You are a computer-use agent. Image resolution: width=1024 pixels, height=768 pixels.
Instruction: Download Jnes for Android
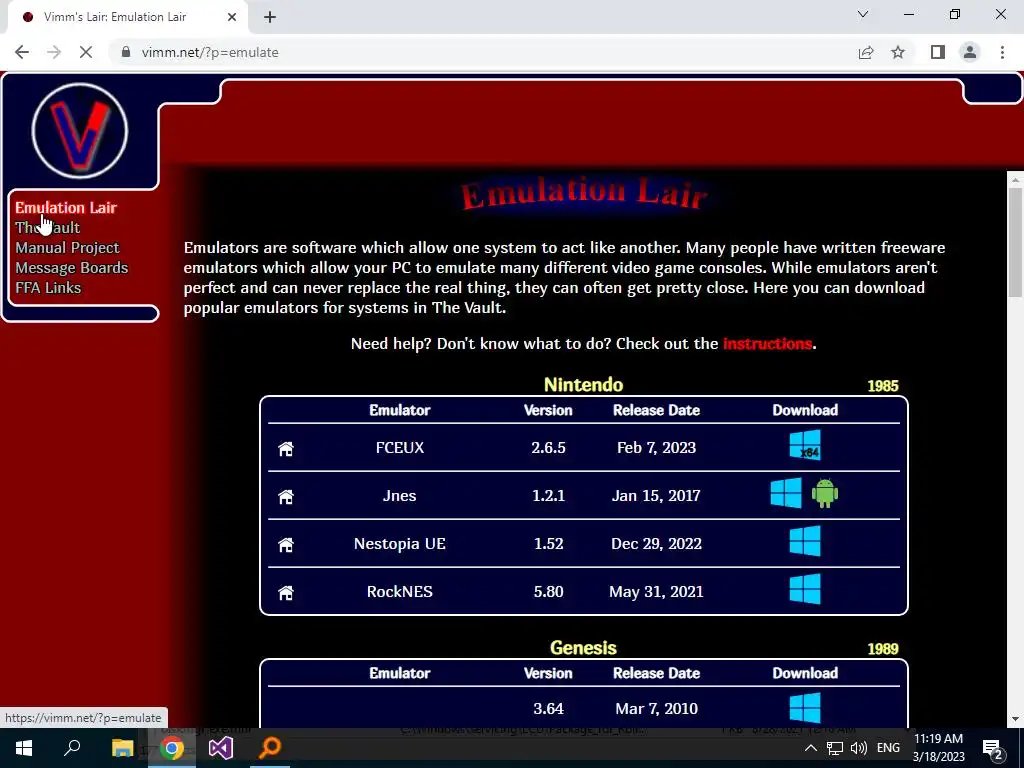click(825, 493)
